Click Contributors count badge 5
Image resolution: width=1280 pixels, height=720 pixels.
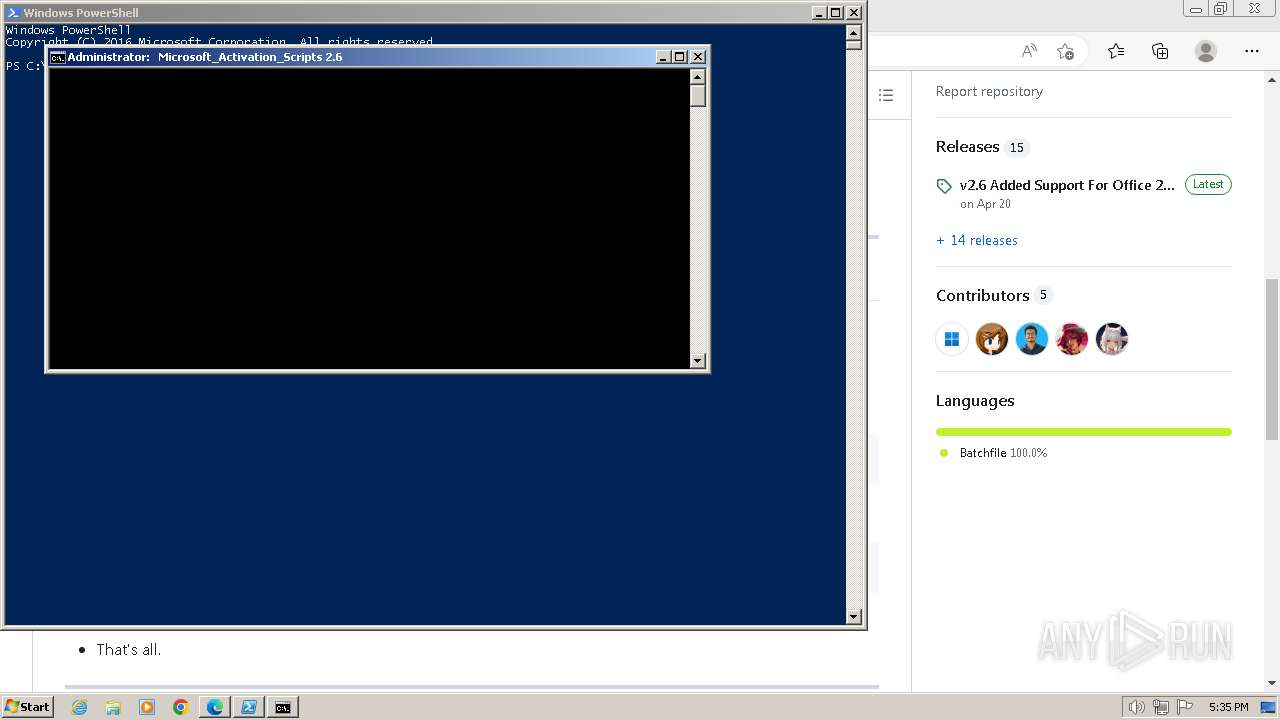(x=1043, y=295)
